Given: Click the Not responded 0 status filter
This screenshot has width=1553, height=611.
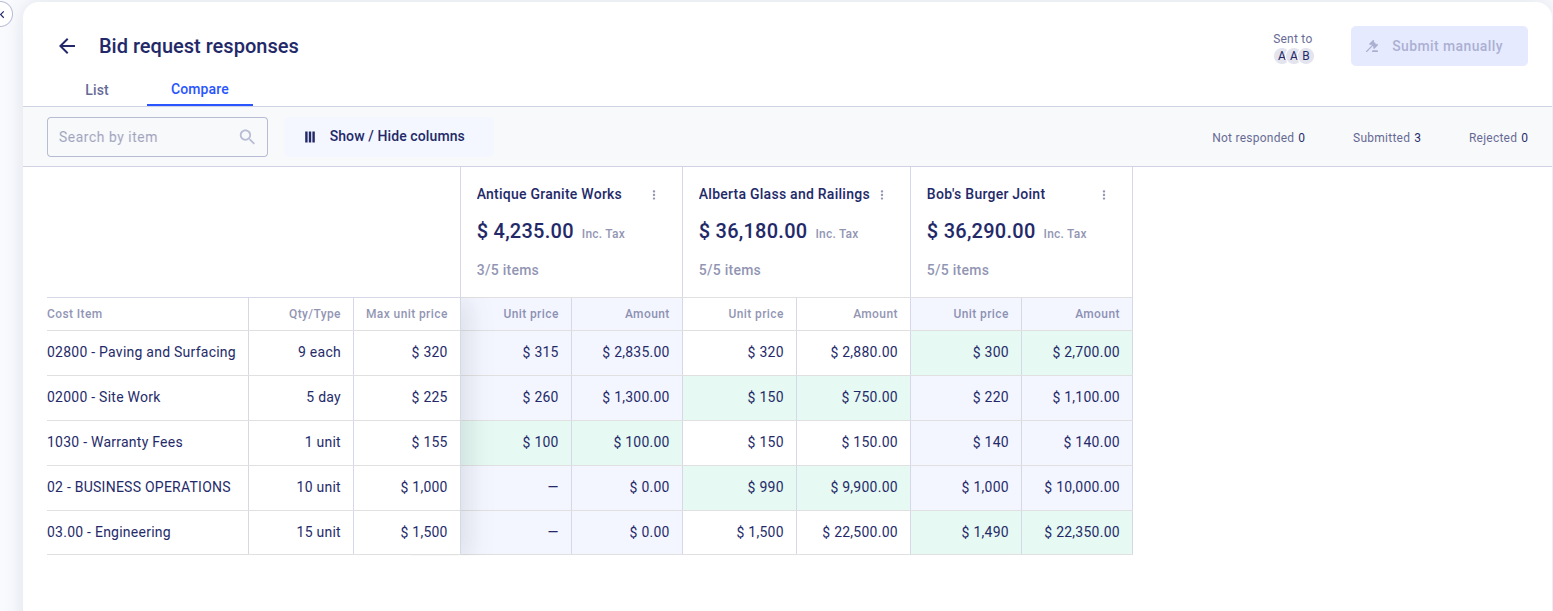Looking at the screenshot, I should pos(1258,138).
